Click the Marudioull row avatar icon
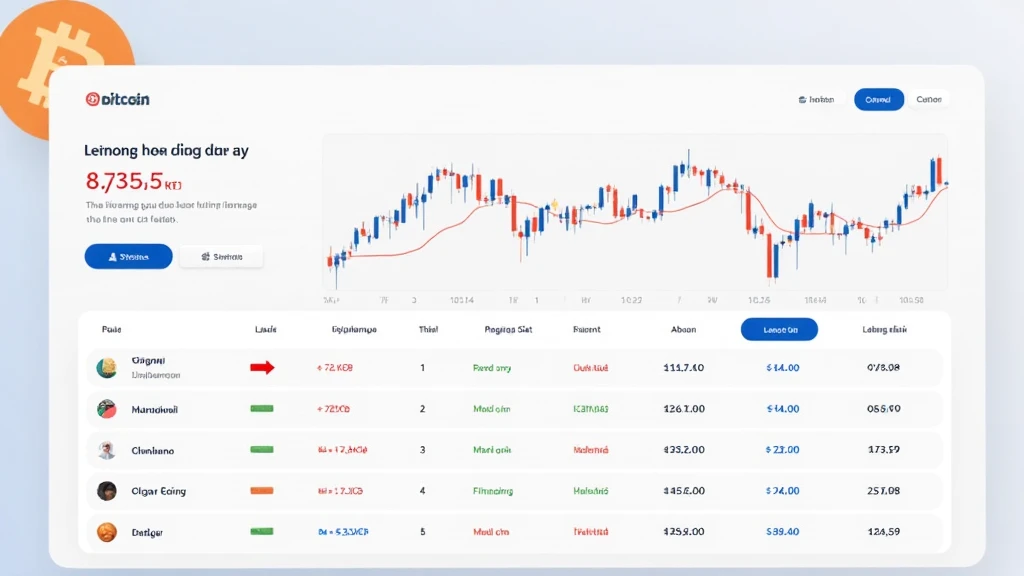 (x=107, y=409)
